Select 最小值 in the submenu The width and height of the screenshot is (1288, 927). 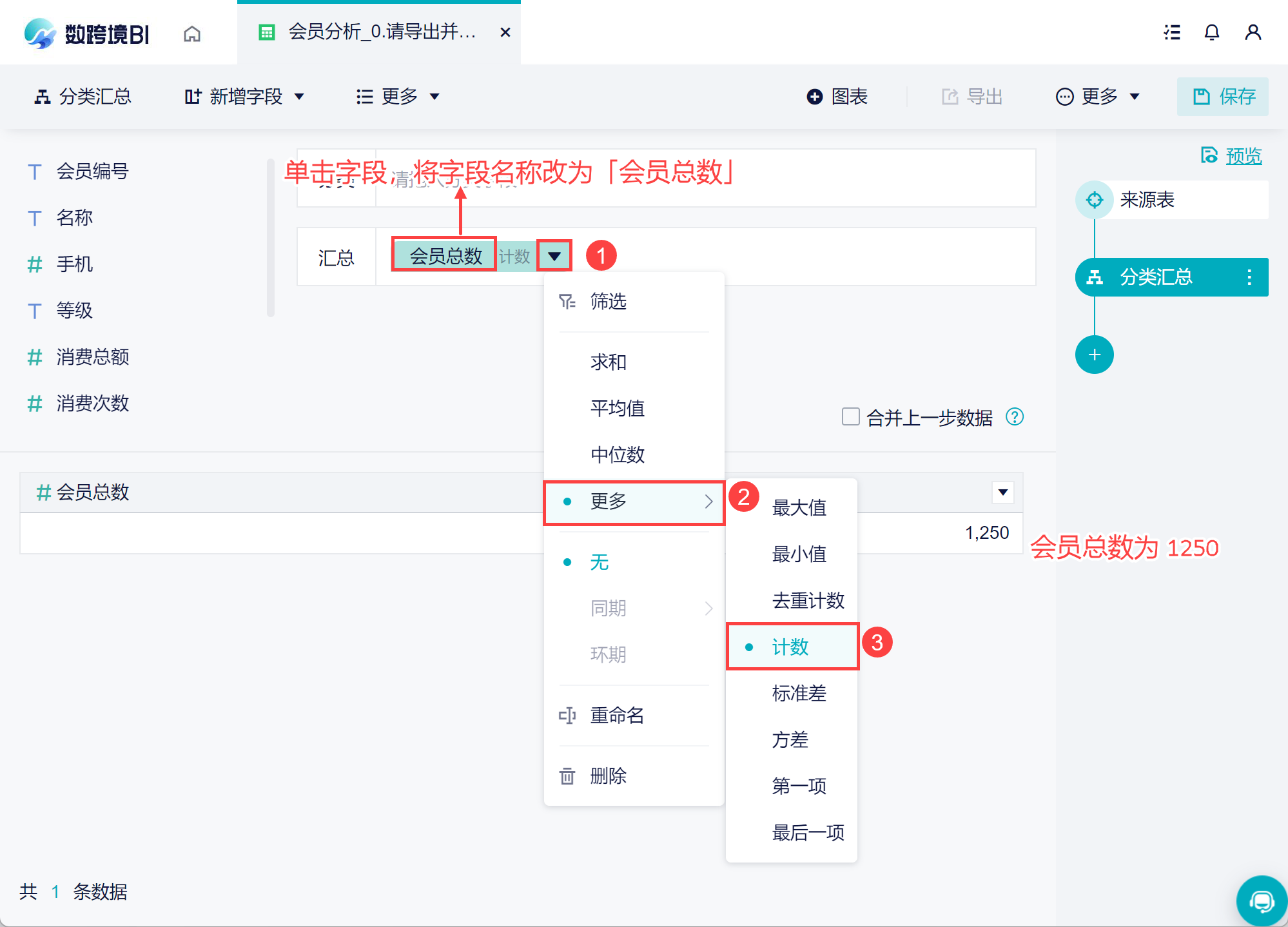(792, 554)
